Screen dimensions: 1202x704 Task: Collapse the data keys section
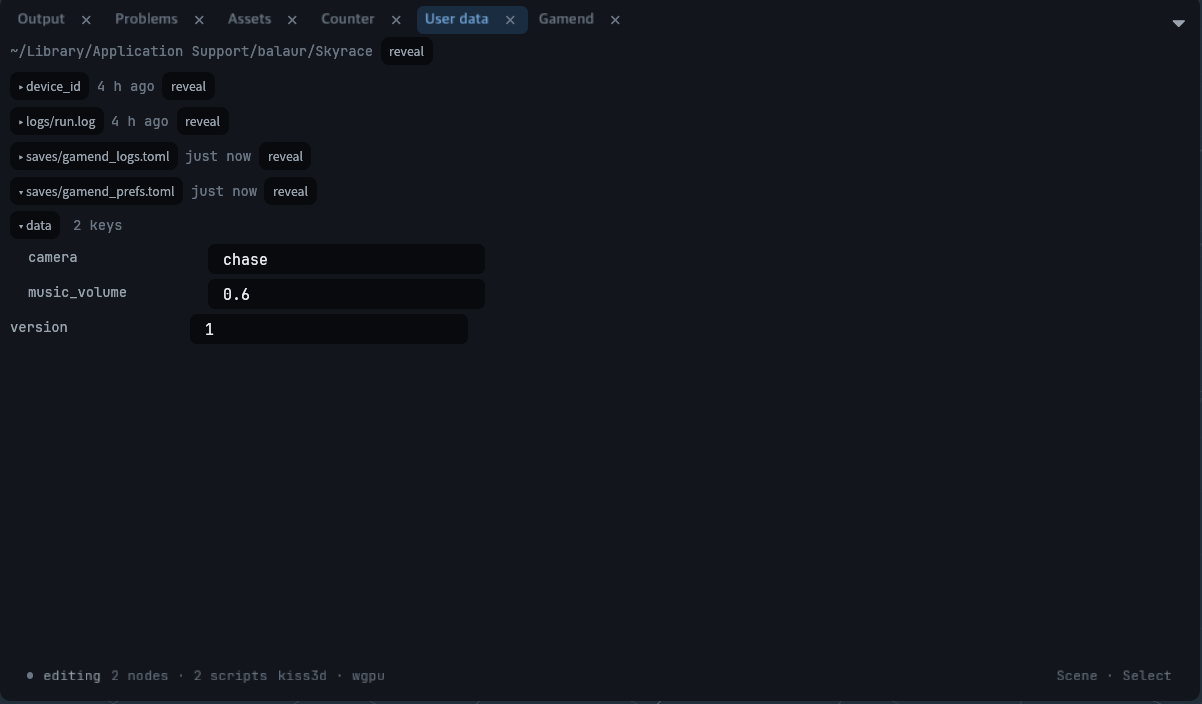click(35, 225)
